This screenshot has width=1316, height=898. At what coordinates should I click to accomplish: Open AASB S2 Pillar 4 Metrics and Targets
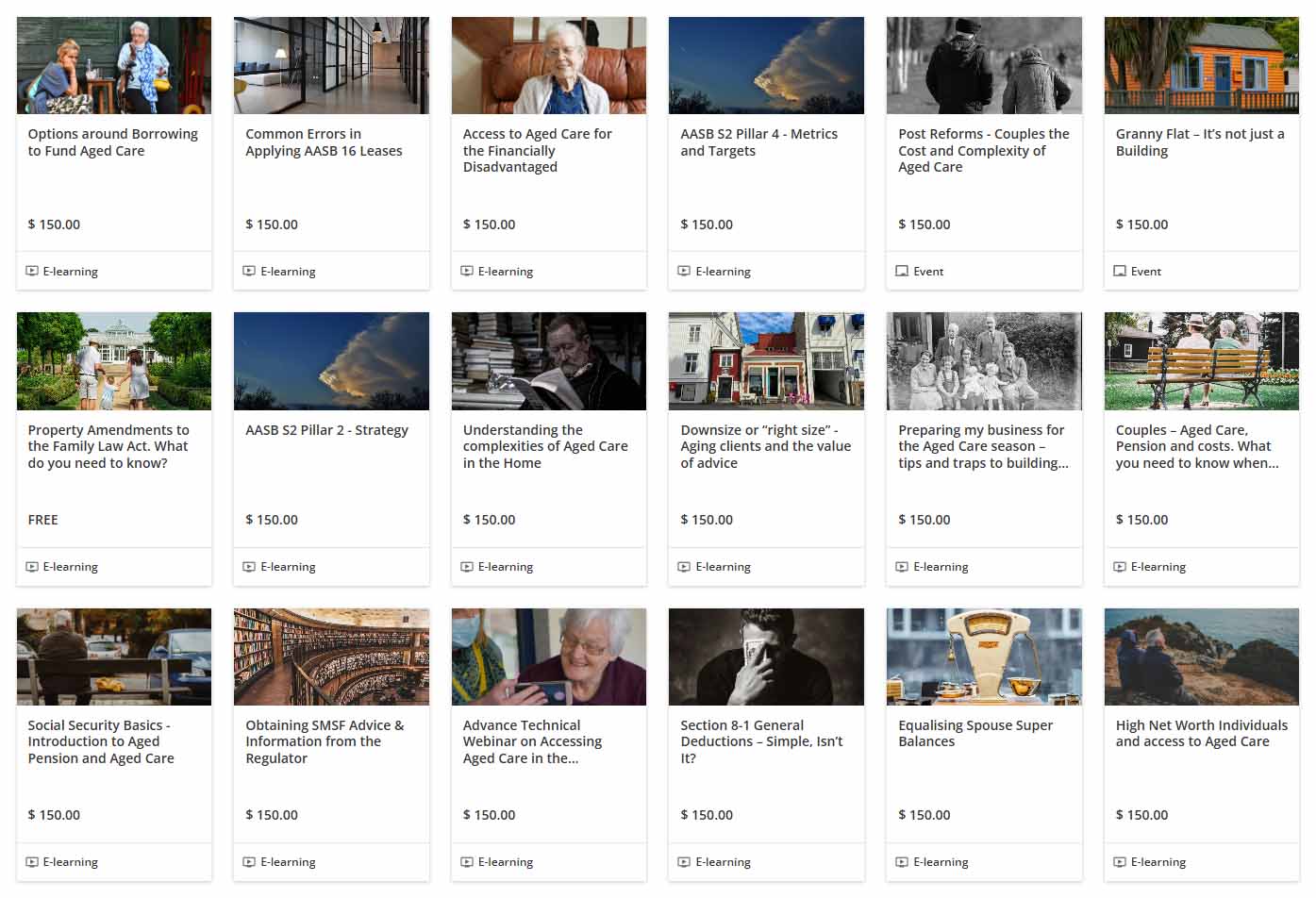759,142
